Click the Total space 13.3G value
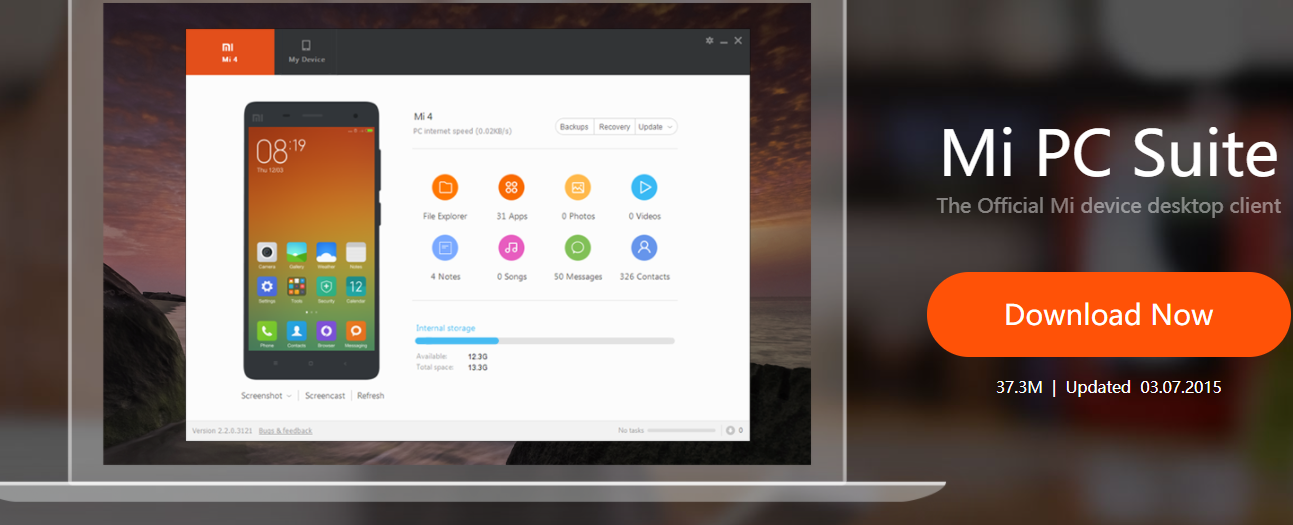The width and height of the screenshot is (1293, 525). coord(478,367)
